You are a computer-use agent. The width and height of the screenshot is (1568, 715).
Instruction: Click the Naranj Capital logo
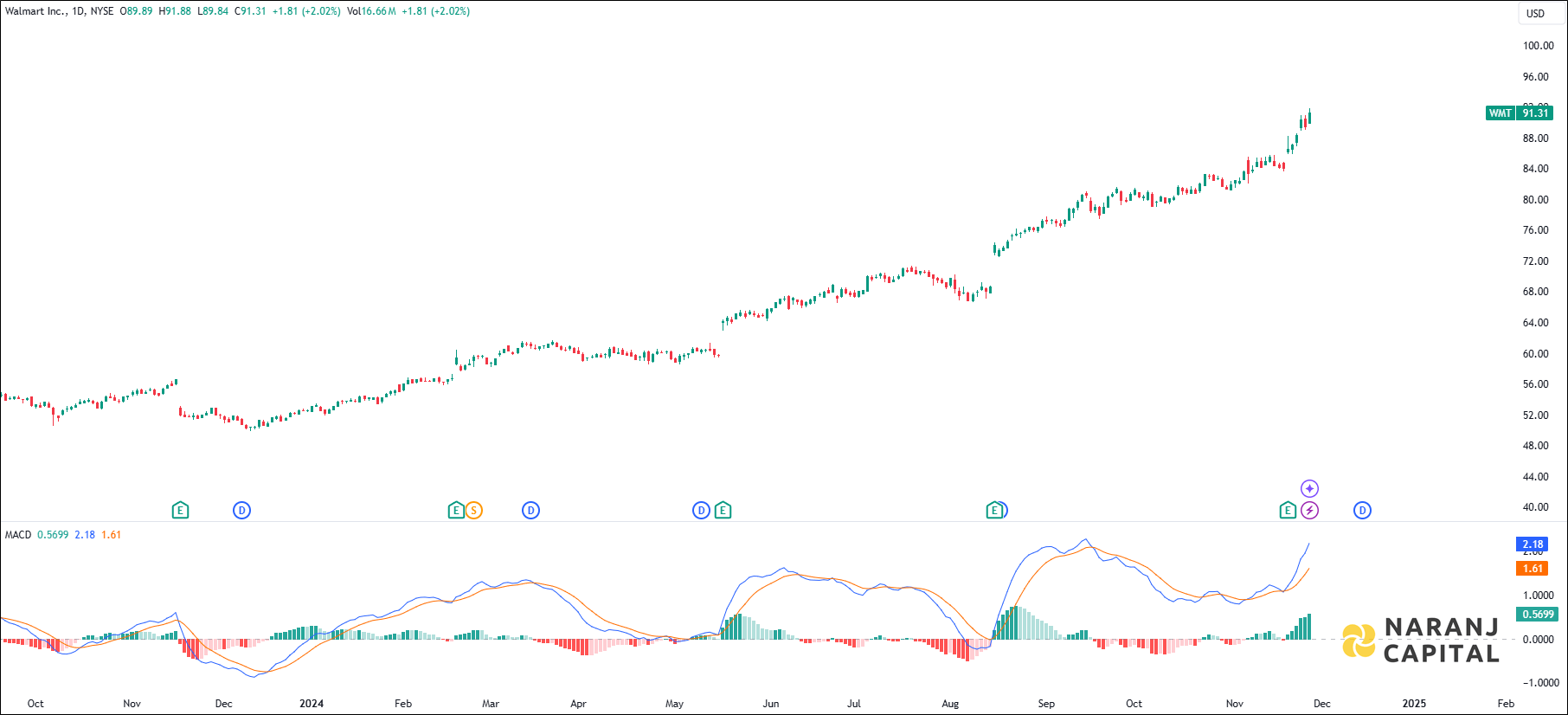(x=1420, y=641)
